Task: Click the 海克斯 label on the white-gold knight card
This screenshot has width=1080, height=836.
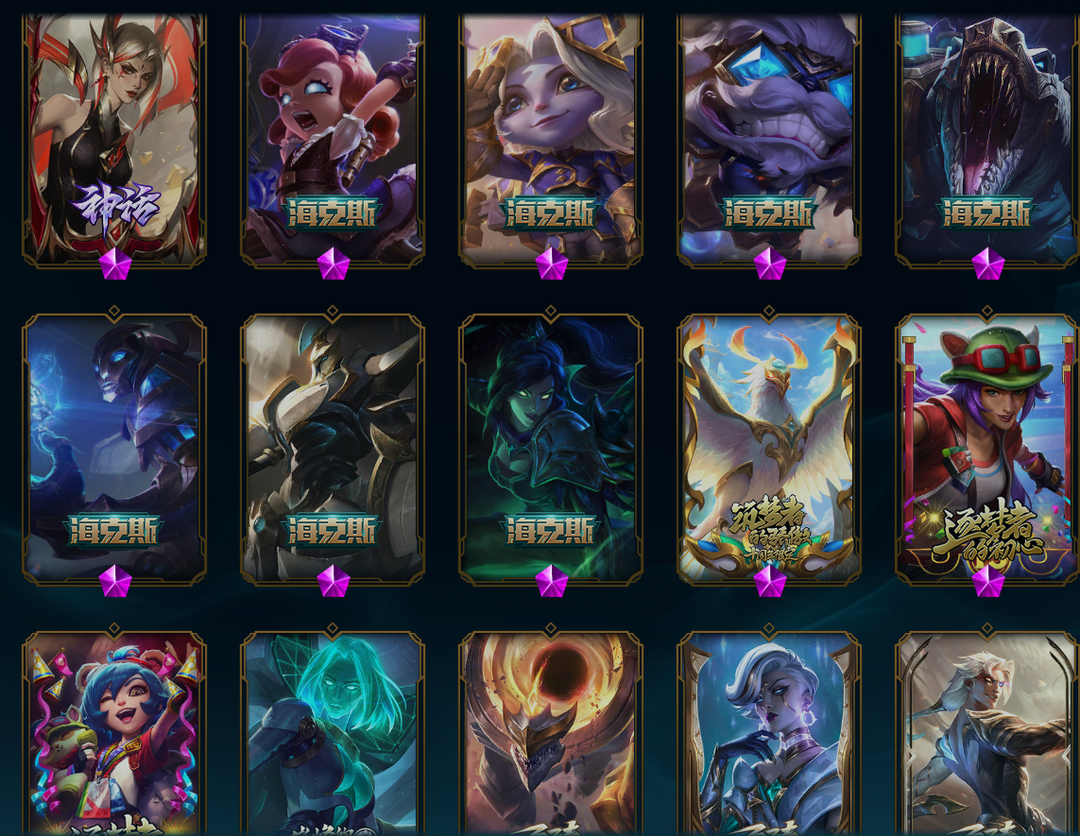Action: coord(333,531)
